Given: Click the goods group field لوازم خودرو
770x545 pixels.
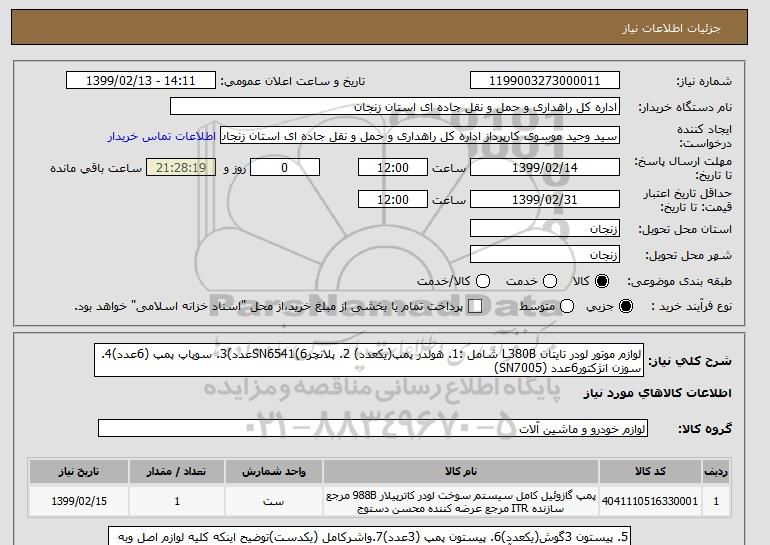Looking at the screenshot, I should coord(373,429).
